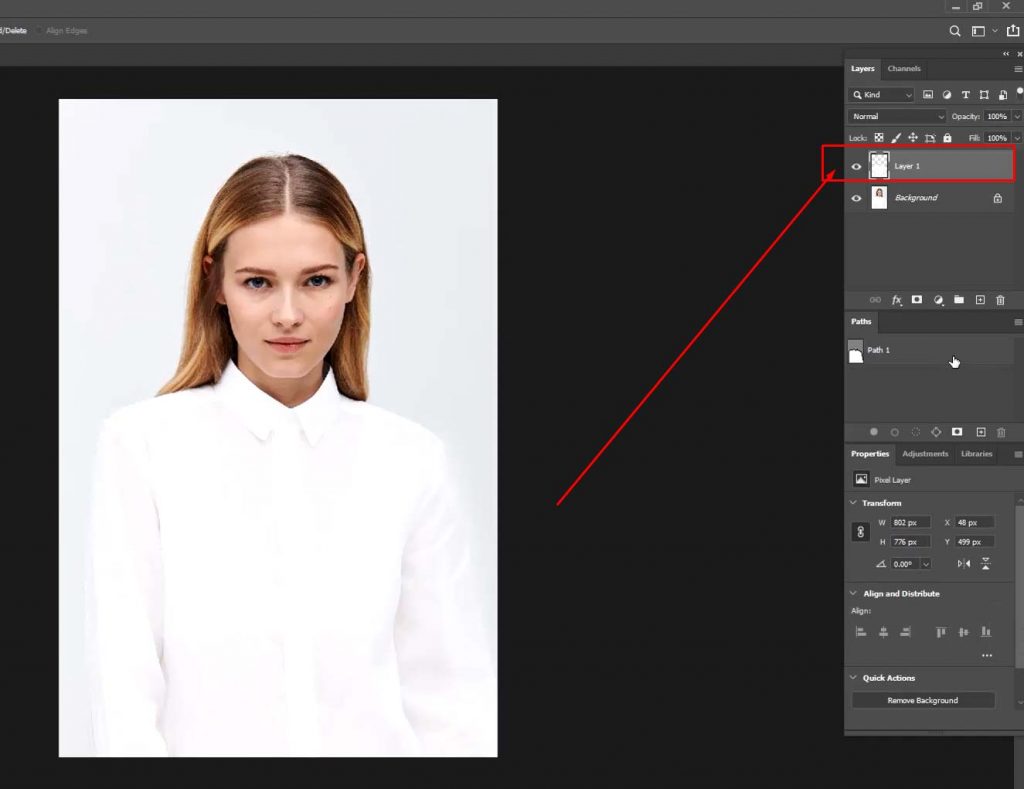Image resolution: width=1024 pixels, height=789 pixels.
Task: Open the Adjustments tab
Action: [925, 453]
